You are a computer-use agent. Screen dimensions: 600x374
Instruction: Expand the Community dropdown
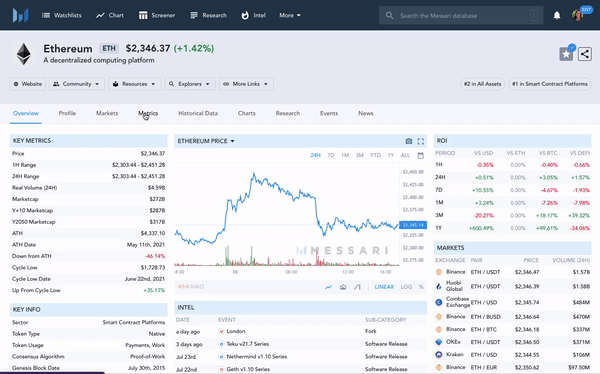point(77,84)
